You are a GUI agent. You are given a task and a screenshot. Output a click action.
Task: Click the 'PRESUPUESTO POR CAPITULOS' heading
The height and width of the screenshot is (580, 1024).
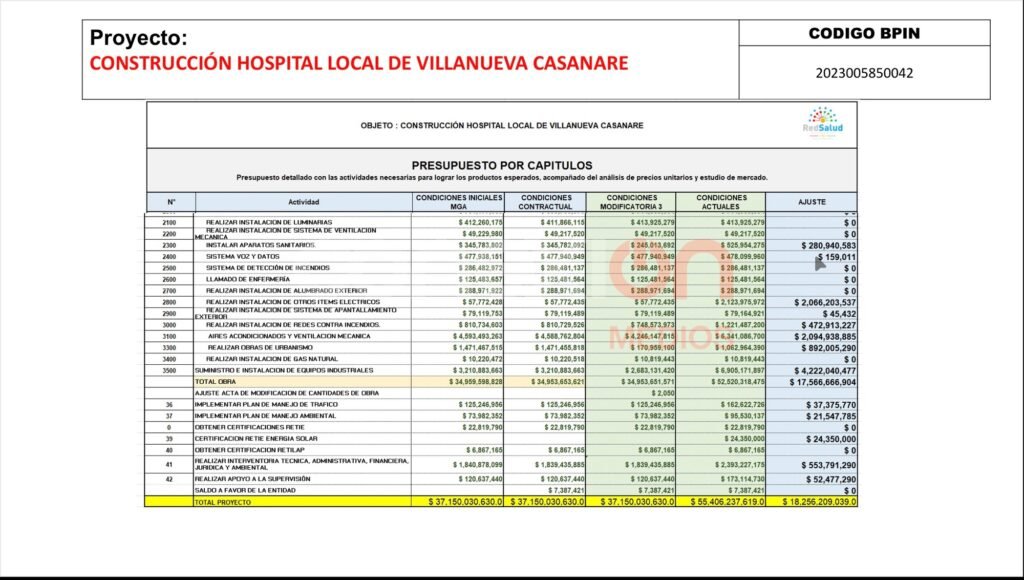[501, 165]
